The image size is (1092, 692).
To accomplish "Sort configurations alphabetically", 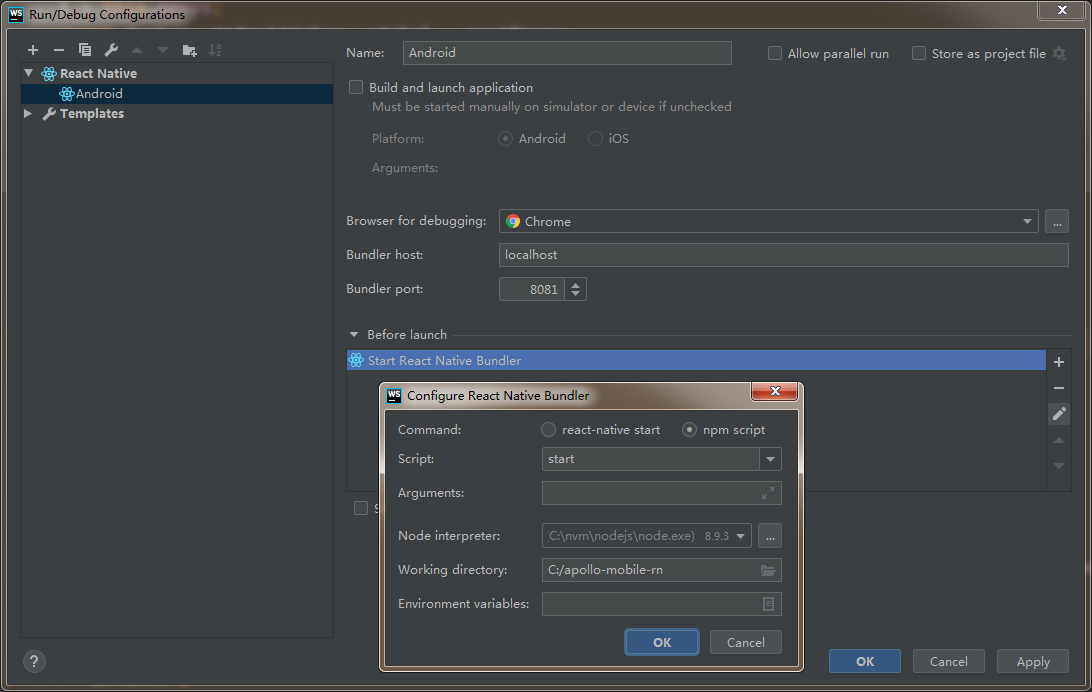I will pos(215,50).
